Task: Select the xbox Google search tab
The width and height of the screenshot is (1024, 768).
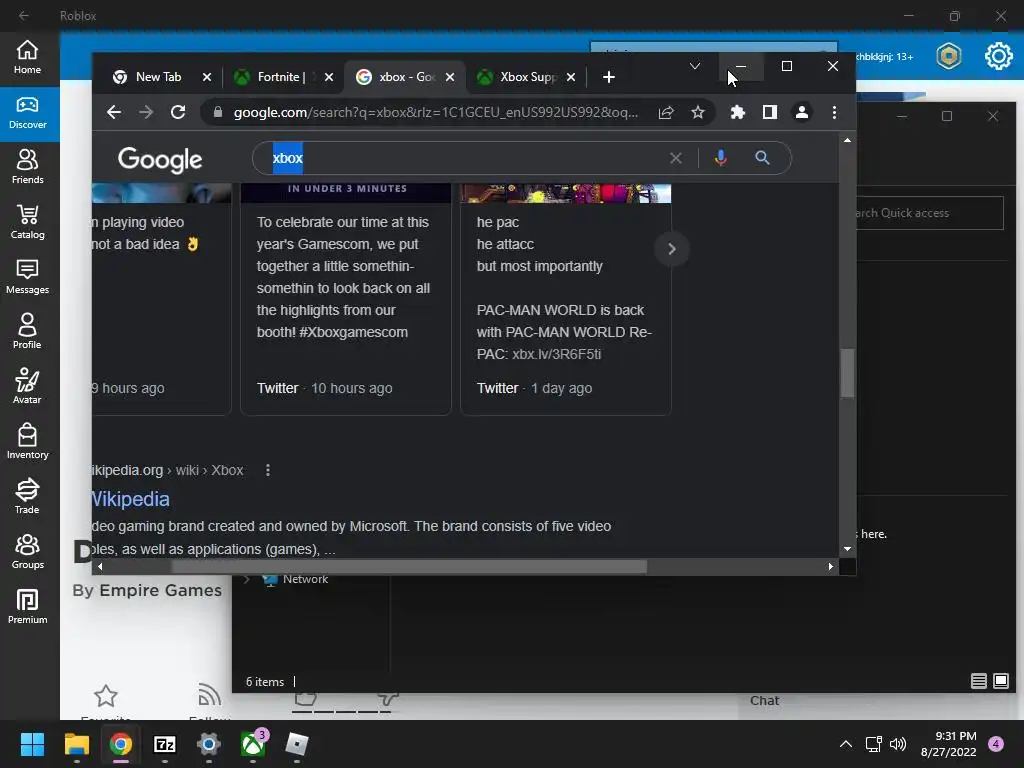Action: click(404, 77)
